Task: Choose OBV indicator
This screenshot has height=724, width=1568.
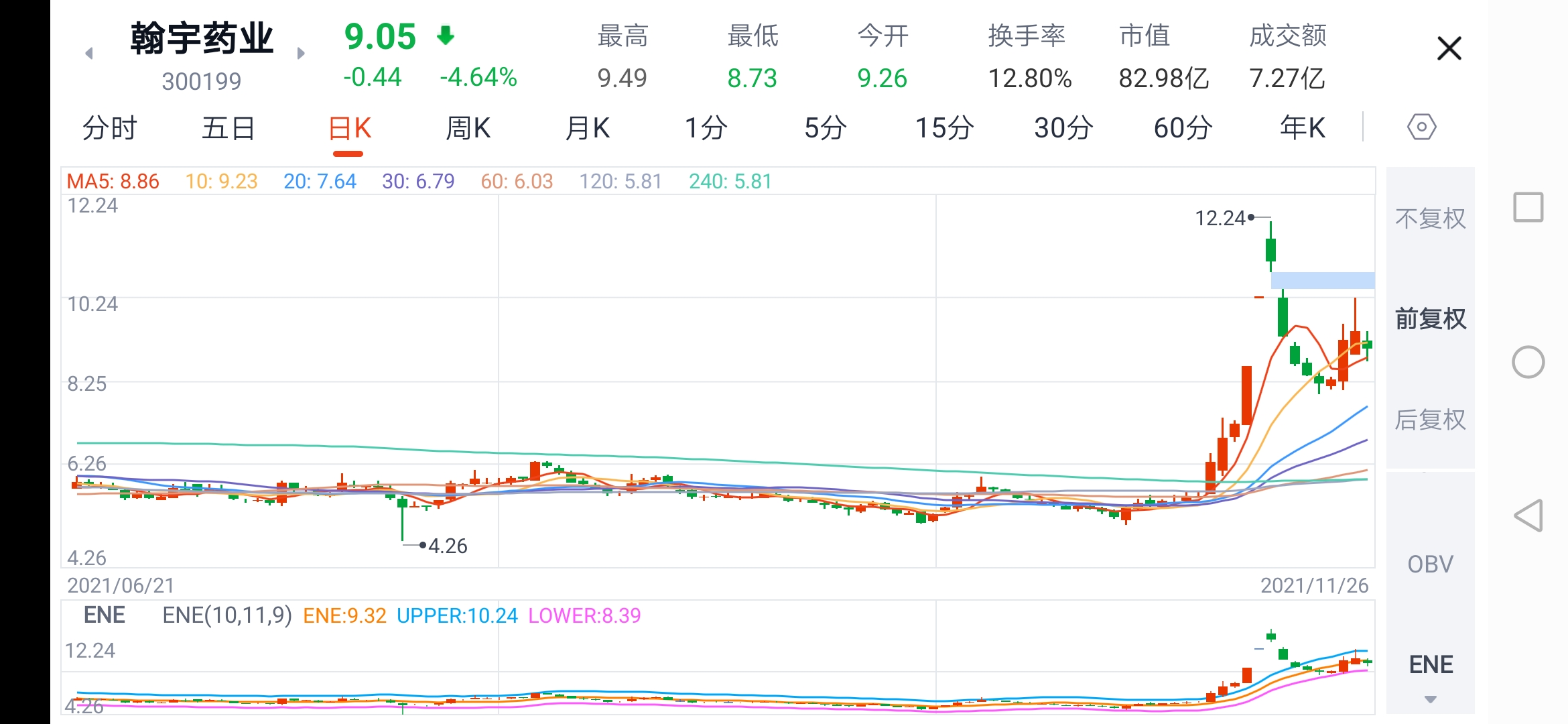Action: [1431, 564]
